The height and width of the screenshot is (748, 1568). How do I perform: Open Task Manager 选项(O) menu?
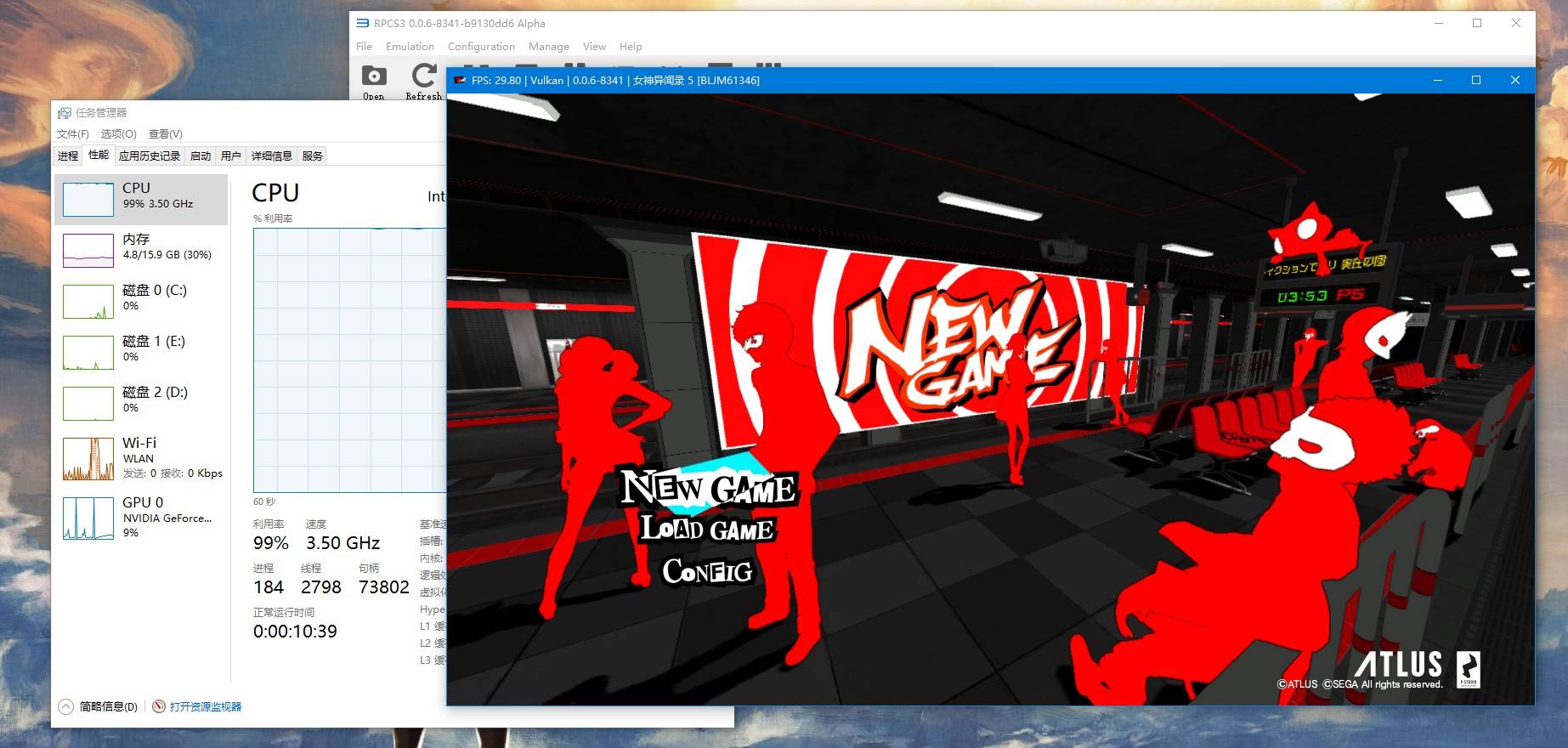(x=118, y=134)
